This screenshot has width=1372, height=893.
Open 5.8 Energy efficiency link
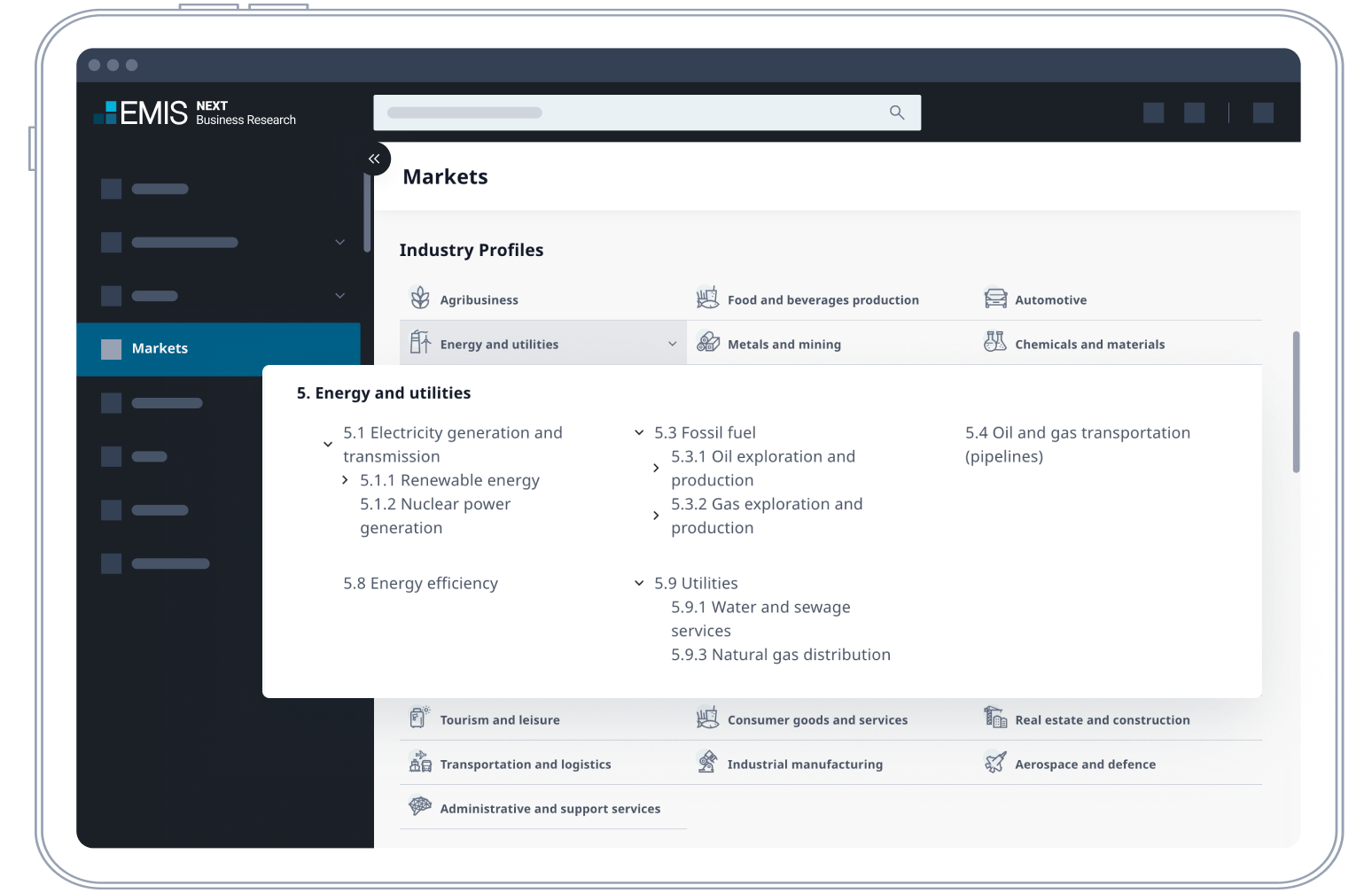pyautogui.click(x=420, y=583)
